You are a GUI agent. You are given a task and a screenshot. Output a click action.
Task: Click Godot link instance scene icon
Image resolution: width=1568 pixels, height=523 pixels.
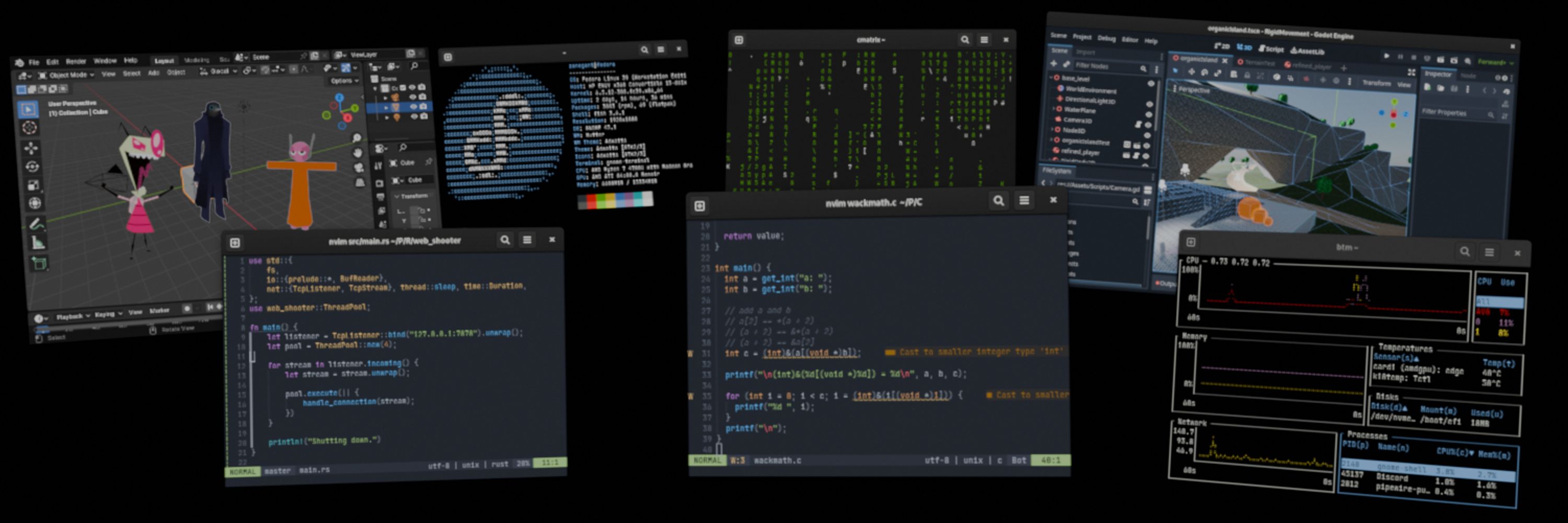tap(1067, 64)
